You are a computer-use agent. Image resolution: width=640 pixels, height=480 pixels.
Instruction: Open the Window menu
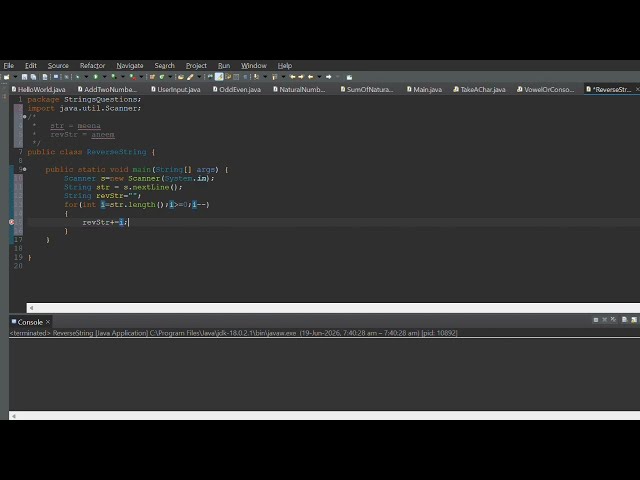(x=253, y=66)
